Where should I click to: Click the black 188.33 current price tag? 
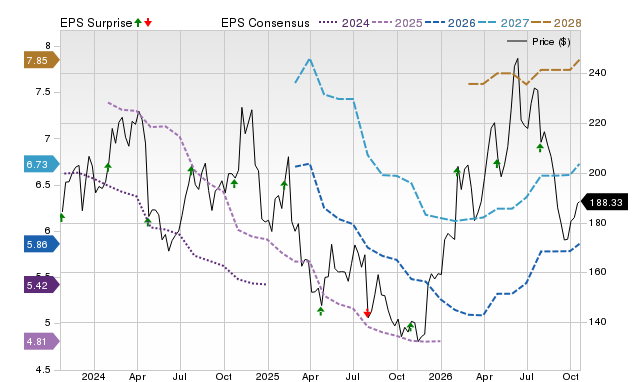tap(604, 202)
